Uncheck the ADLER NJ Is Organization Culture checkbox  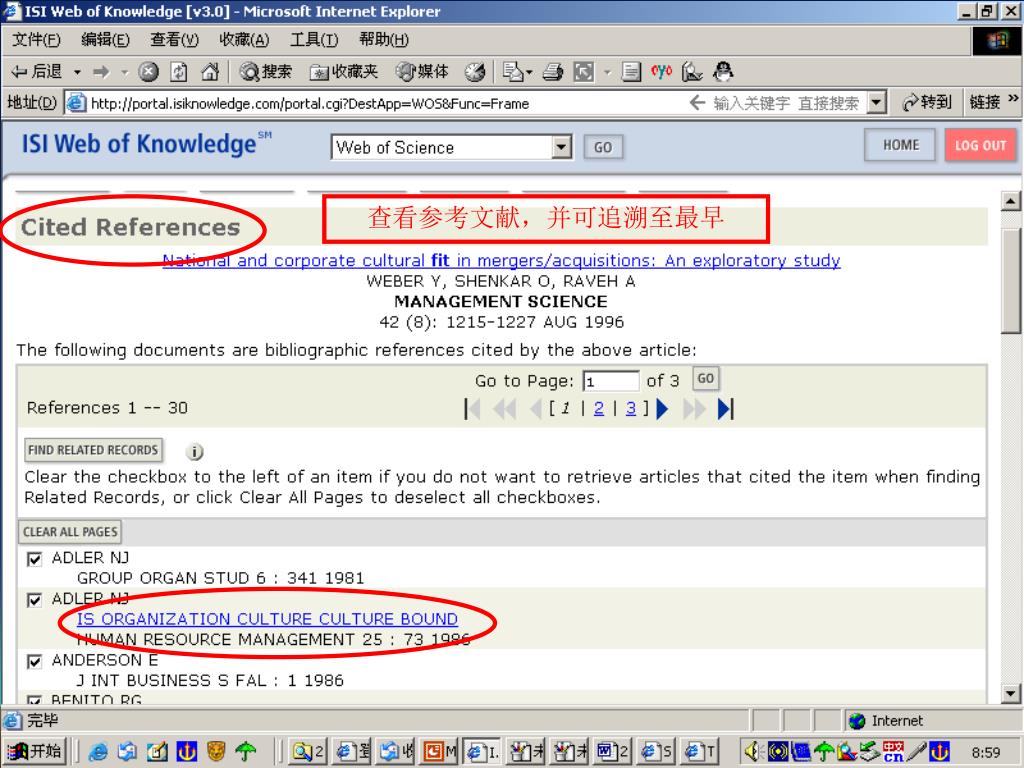click(x=35, y=600)
